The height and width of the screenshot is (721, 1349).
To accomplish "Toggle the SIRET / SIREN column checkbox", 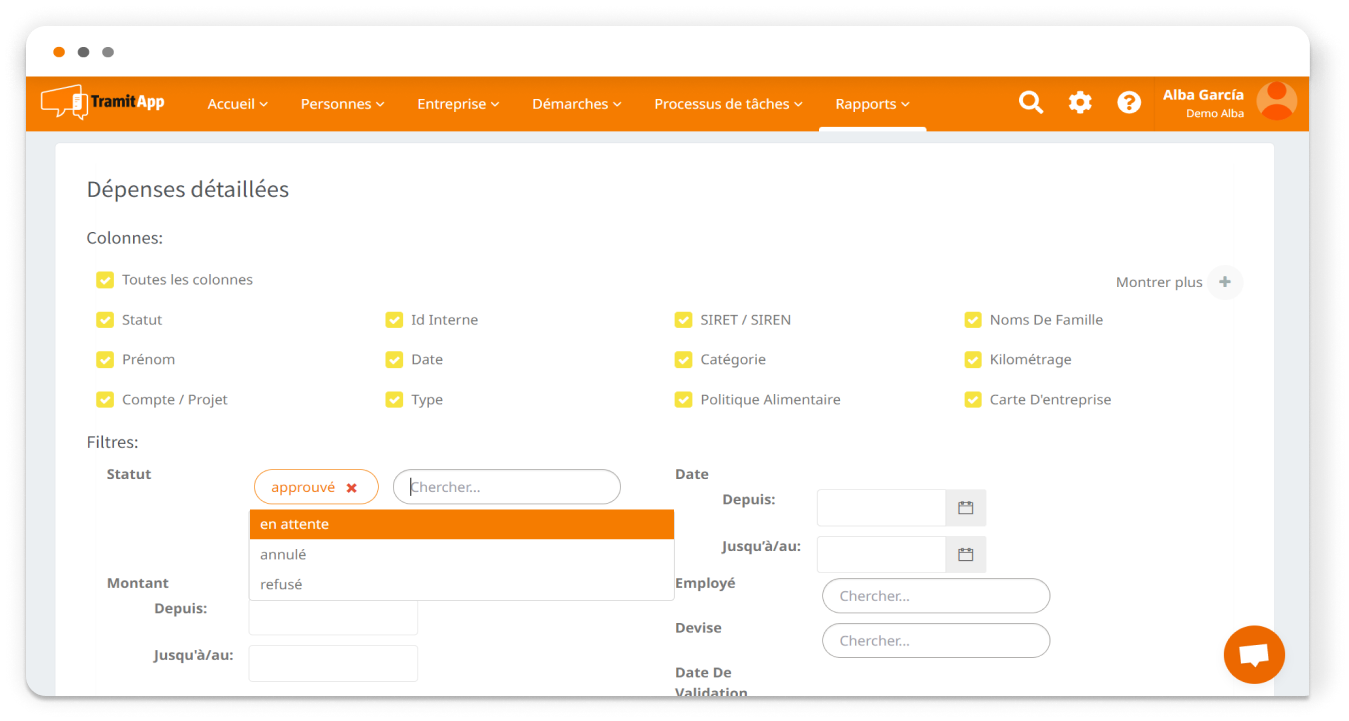I will point(683,320).
